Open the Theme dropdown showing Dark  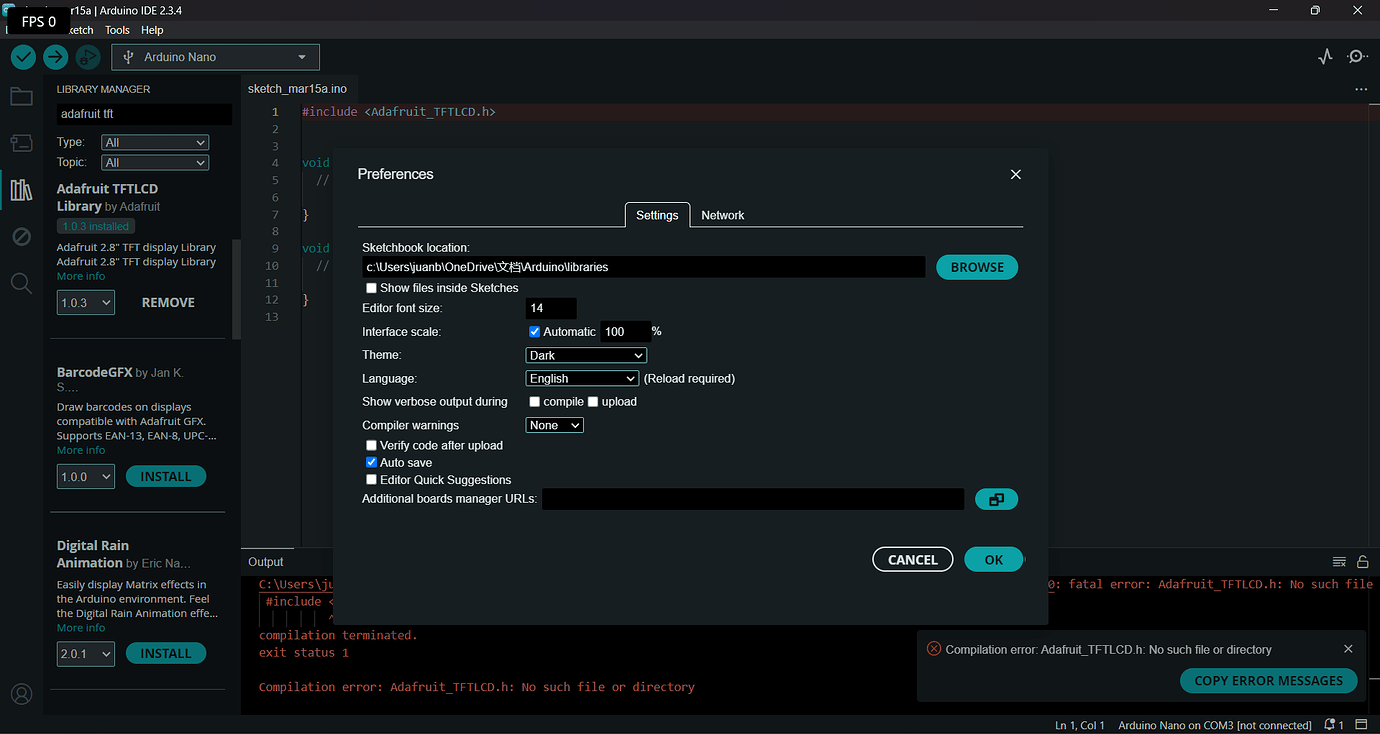(586, 354)
